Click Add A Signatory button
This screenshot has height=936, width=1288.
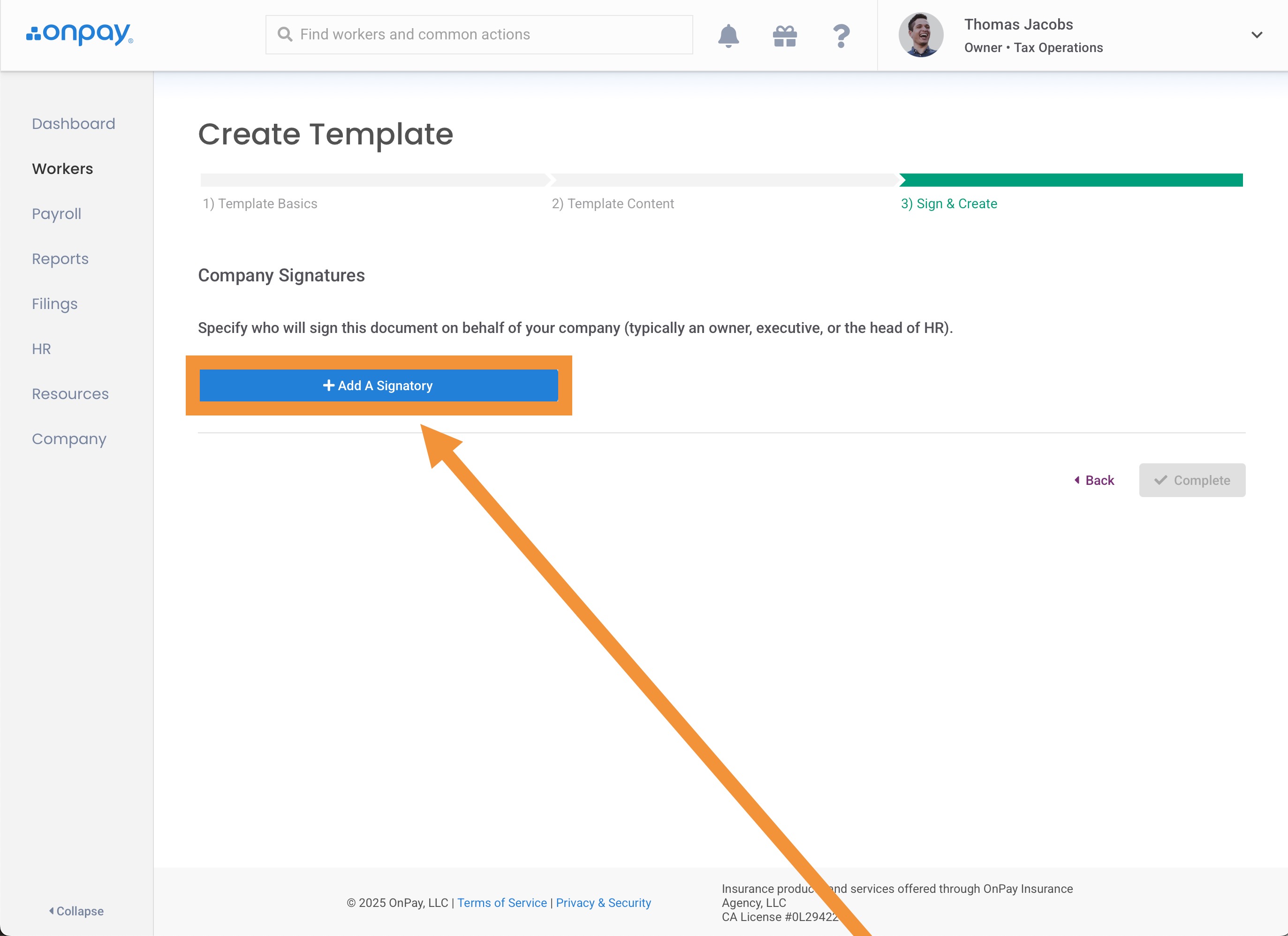pyautogui.click(x=378, y=385)
